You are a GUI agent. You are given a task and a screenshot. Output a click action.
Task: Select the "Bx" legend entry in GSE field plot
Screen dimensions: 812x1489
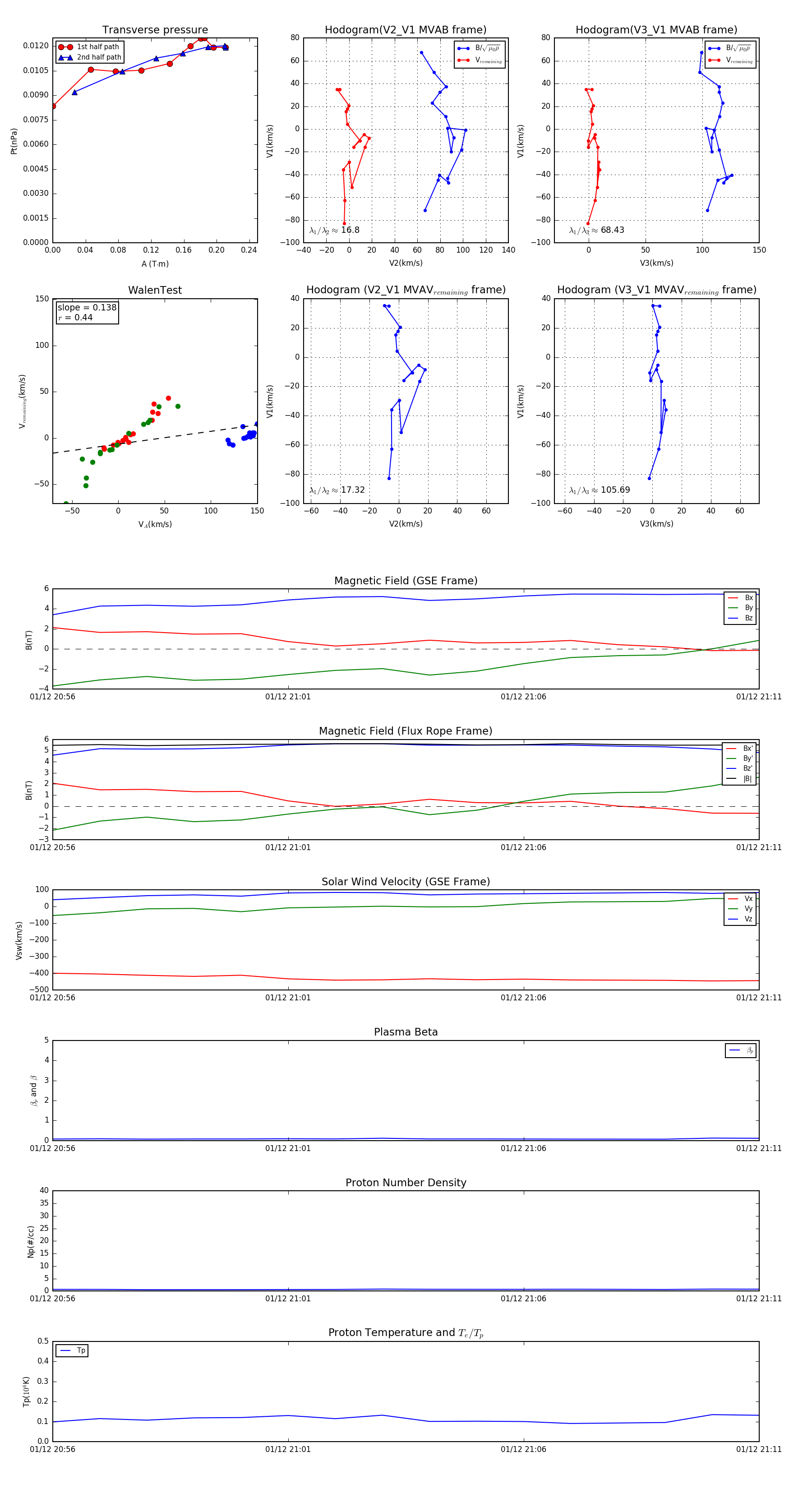(740, 598)
